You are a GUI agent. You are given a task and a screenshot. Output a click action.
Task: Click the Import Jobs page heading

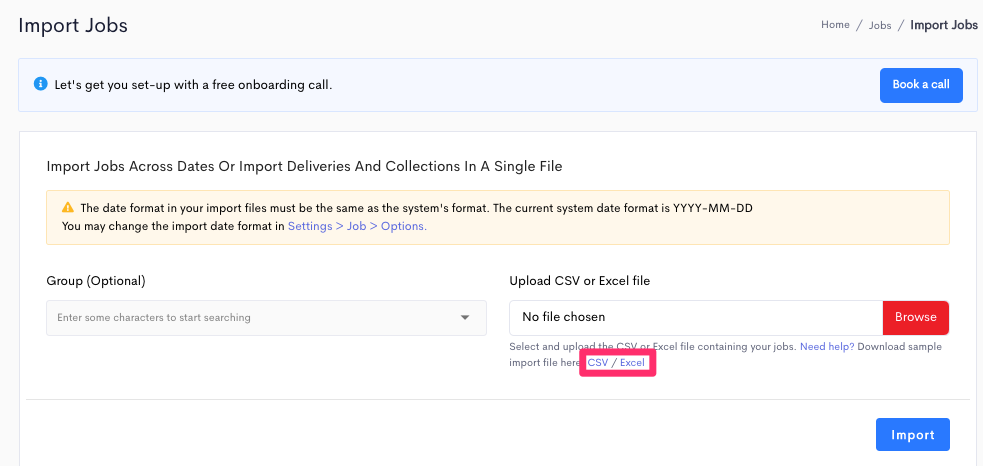pyautogui.click(x=73, y=26)
